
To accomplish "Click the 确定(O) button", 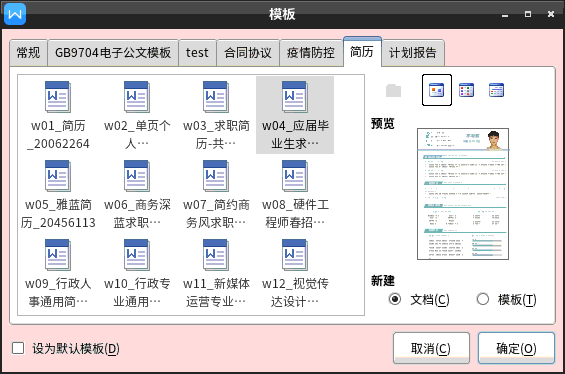I will pyautogui.click(x=516, y=348).
